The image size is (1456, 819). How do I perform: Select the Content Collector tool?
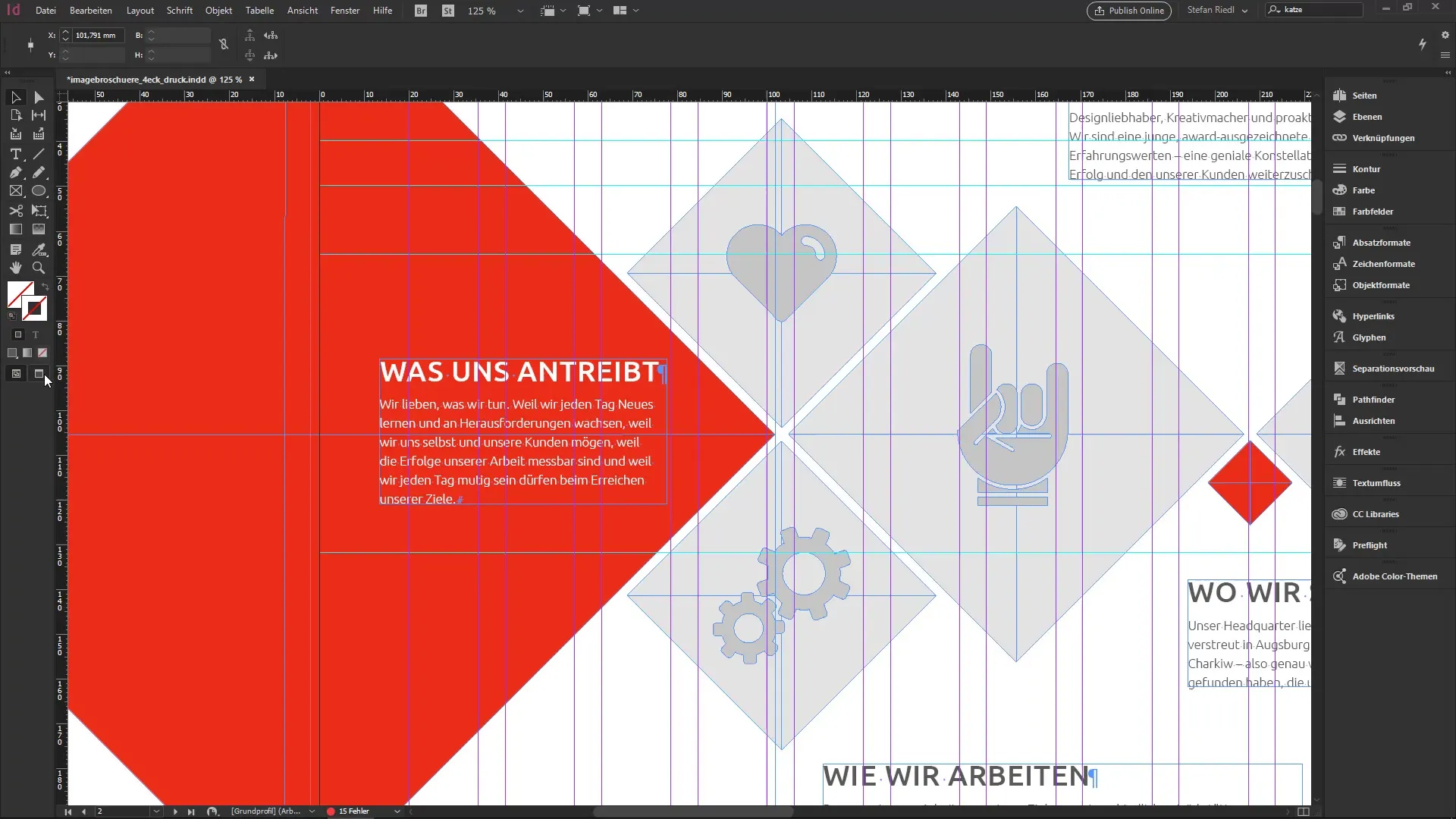click(x=15, y=134)
